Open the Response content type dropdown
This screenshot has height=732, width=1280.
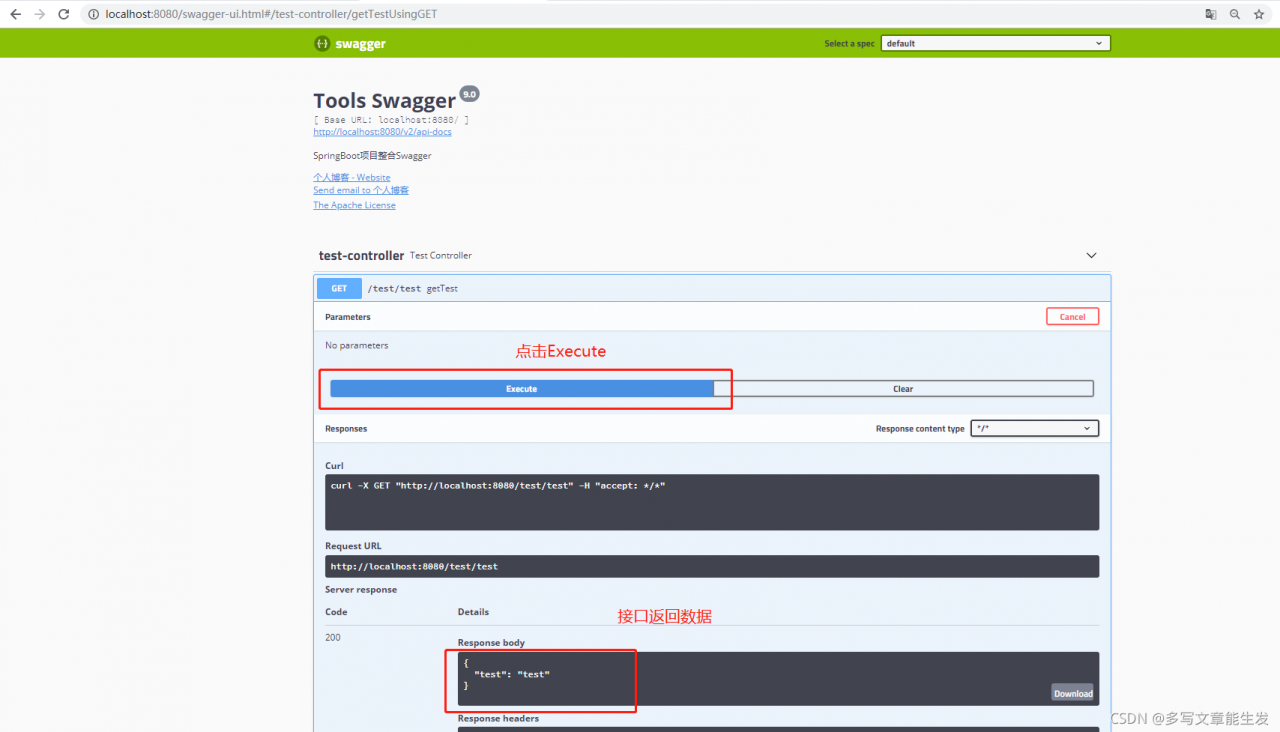tap(1034, 428)
